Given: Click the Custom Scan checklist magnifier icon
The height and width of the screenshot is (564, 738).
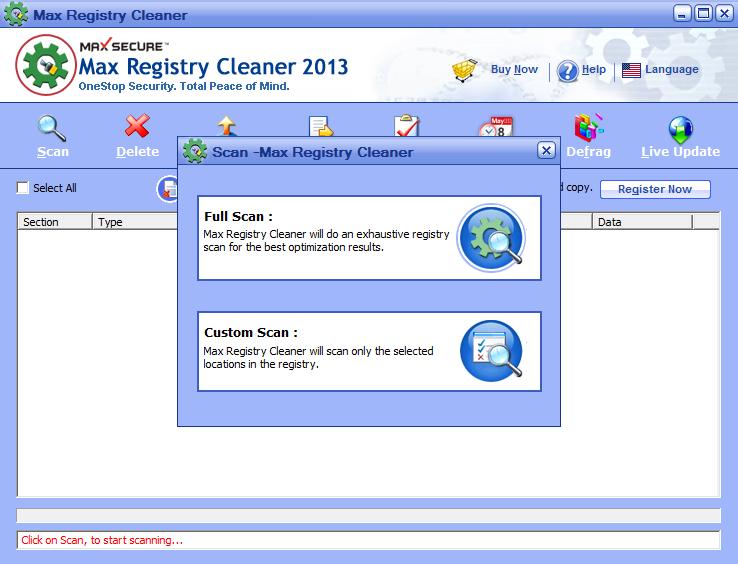Looking at the screenshot, I should click(x=492, y=351).
